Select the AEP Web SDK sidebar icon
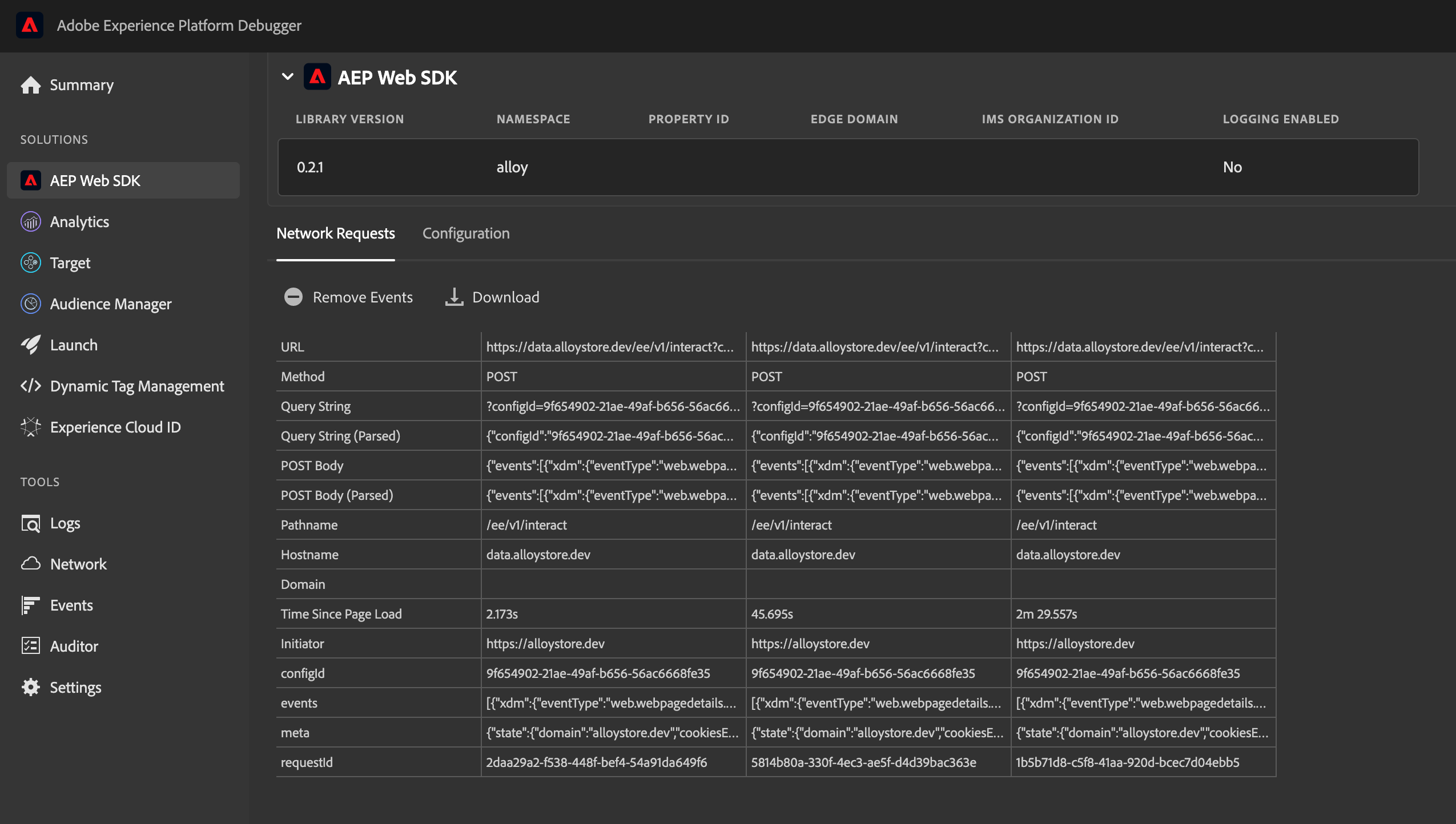 click(x=31, y=180)
